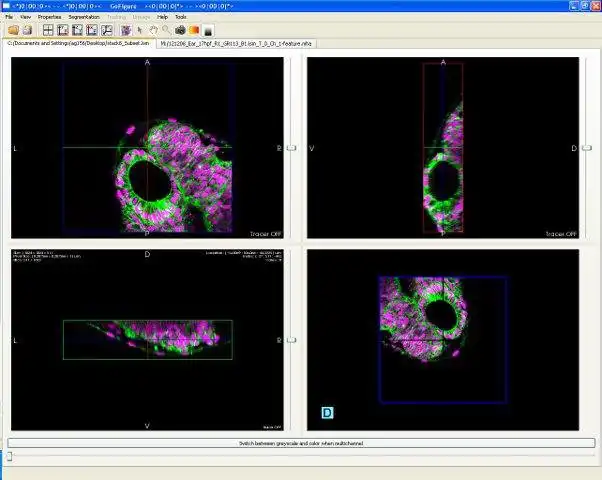Click the top-left view slice slider handle

point(292,148)
